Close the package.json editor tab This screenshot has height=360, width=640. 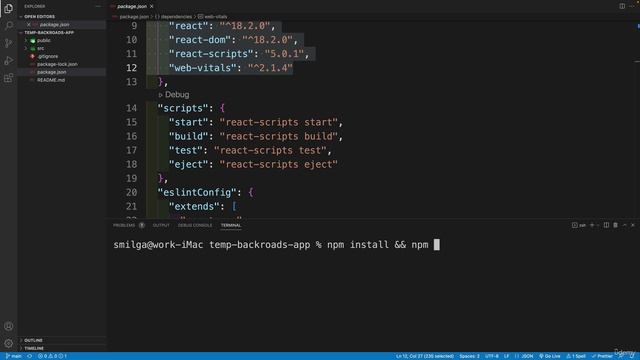152,7
